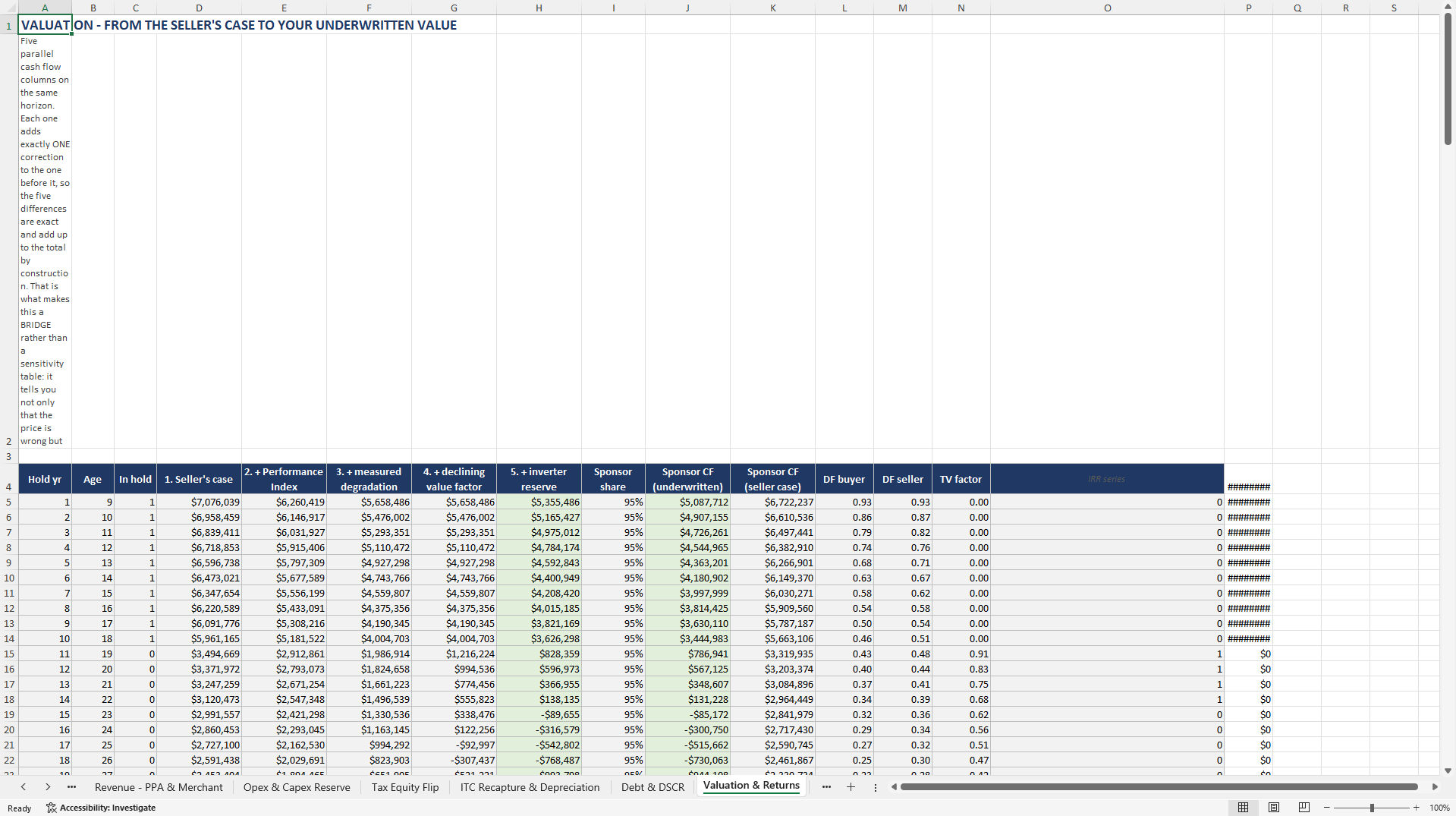Add a new sheet

(851, 787)
